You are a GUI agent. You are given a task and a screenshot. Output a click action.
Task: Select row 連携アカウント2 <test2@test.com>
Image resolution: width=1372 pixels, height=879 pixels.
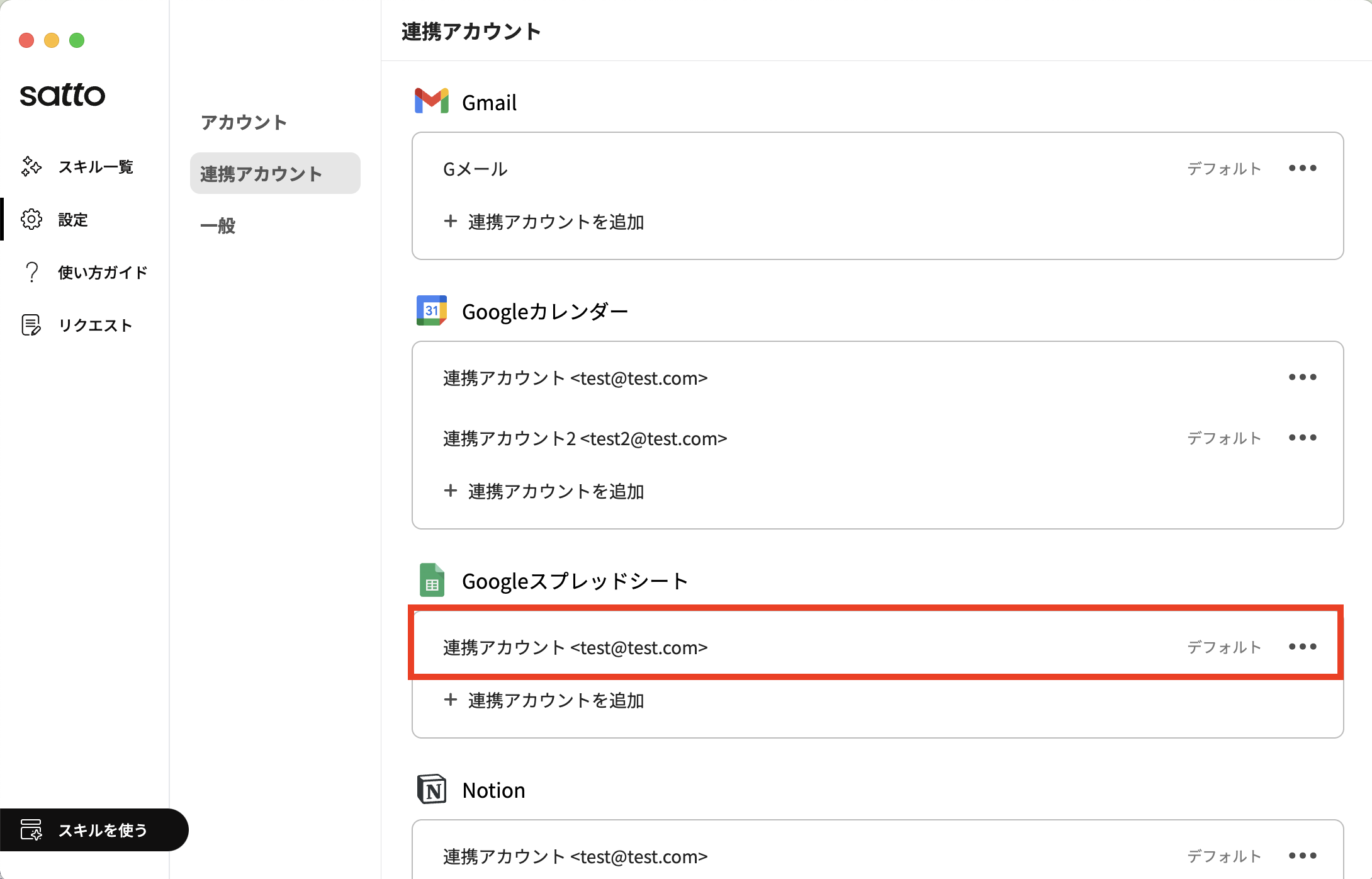coord(877,438)
